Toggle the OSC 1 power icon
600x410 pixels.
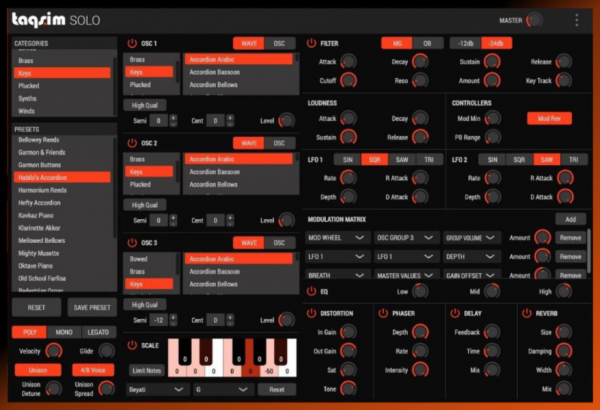coord(132,43)
